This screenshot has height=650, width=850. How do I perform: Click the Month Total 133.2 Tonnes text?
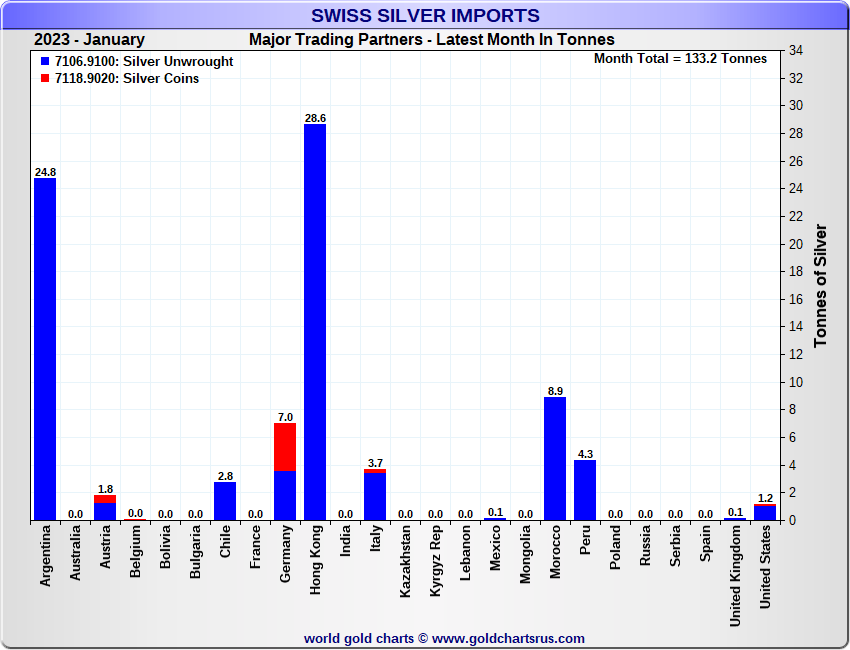tap(680, 59)
